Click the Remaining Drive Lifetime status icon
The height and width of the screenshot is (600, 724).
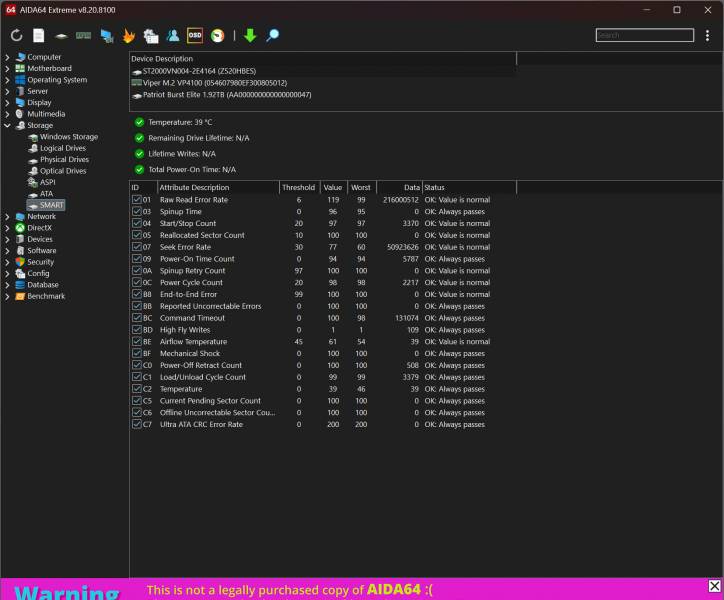pos(139,138)
